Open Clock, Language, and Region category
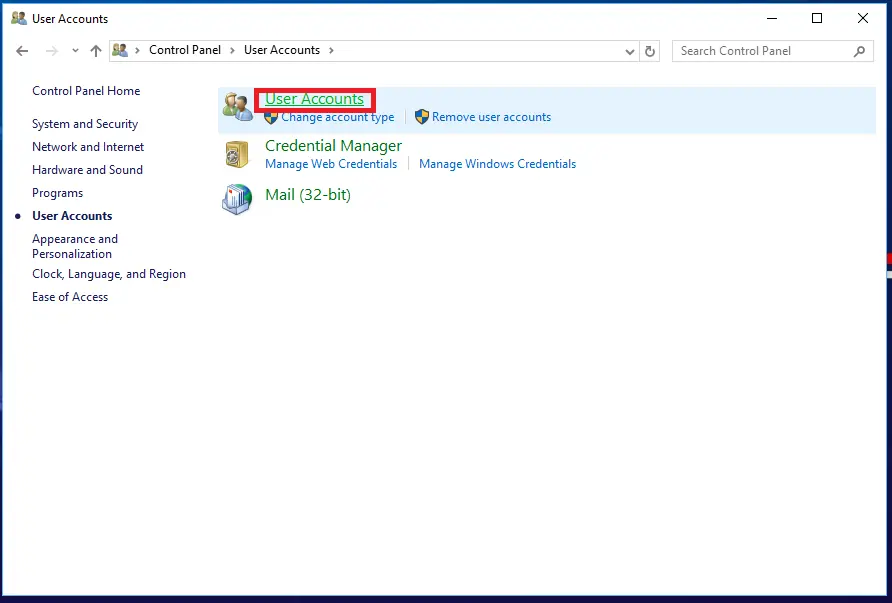892x603 pixels. [109, 274]
